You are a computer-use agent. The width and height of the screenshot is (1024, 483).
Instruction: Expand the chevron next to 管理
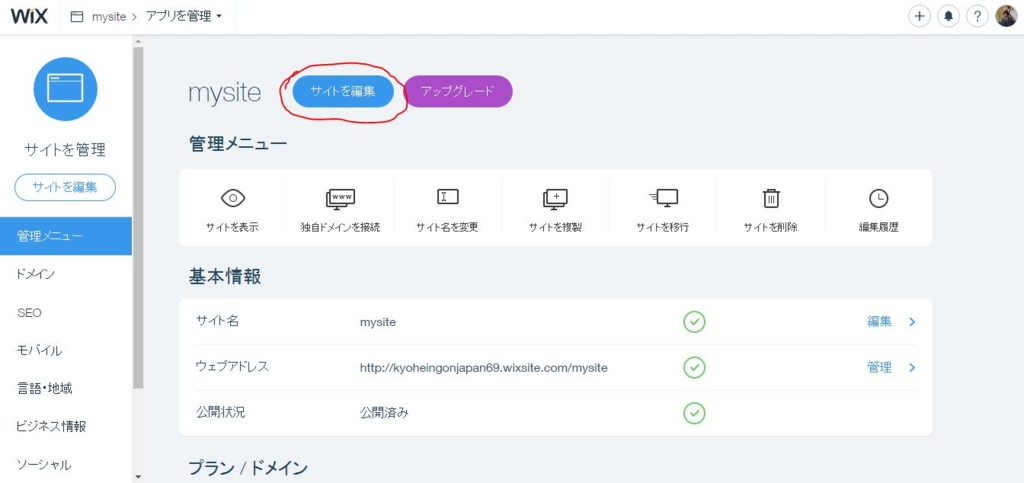[912, 367]
